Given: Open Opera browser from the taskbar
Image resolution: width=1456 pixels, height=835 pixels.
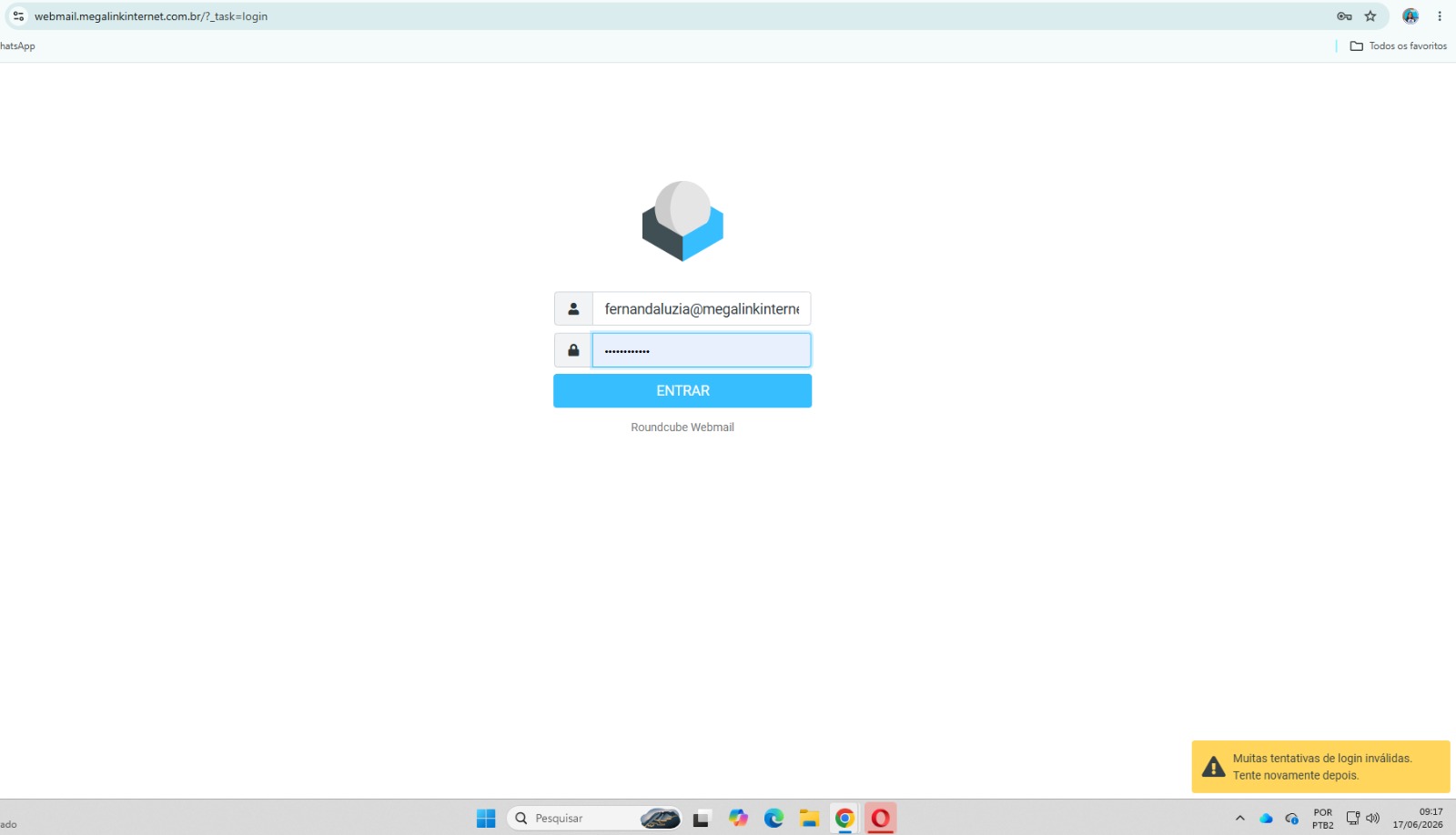Looking at the screenshot, I should tap(880, 819).
